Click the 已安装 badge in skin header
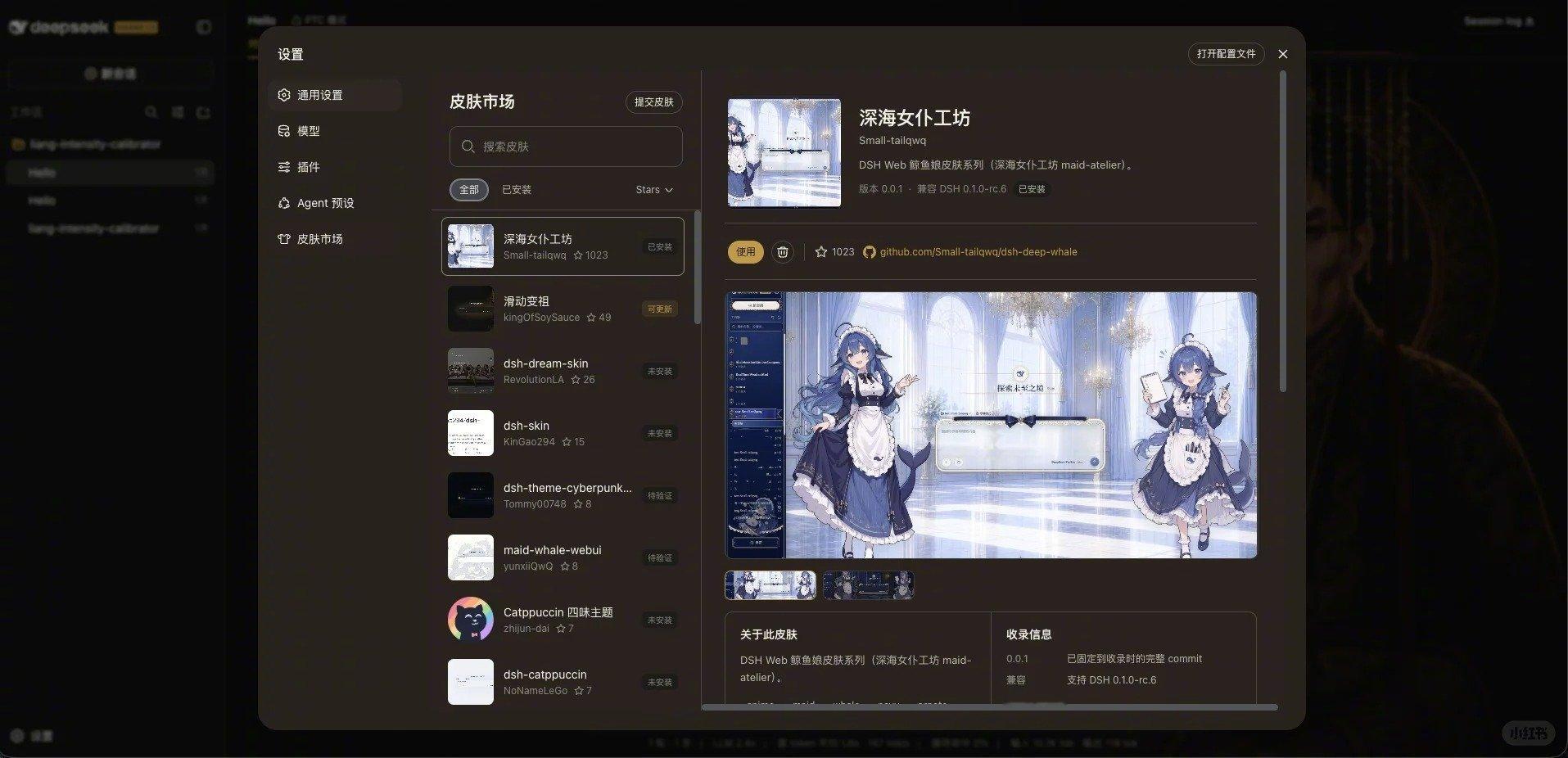The width and height of the screenshot is (1568, 758). [x=1032, y=189]
